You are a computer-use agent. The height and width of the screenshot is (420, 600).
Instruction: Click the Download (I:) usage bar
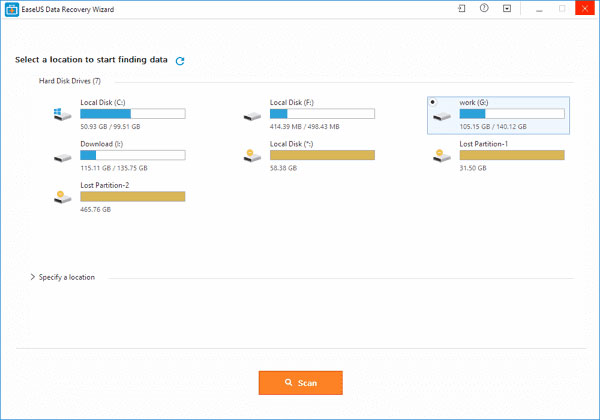click(132, 155)
